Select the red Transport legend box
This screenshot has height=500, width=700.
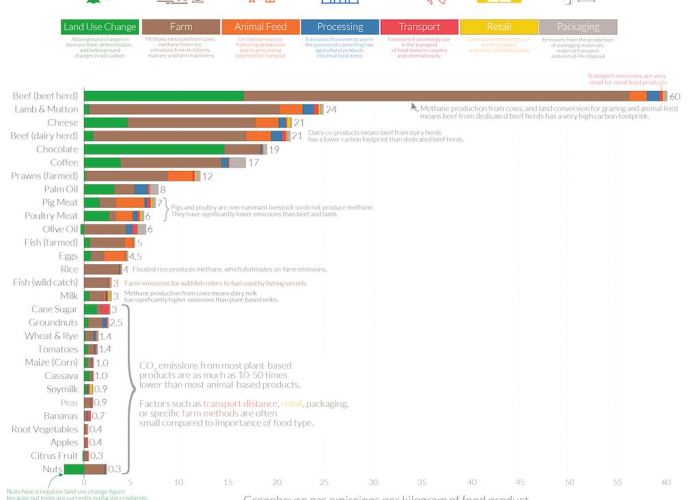(419, 27)
